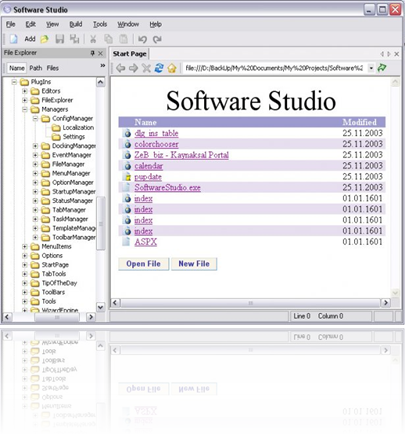
Task: Open the Build menu
Action: 76,24
